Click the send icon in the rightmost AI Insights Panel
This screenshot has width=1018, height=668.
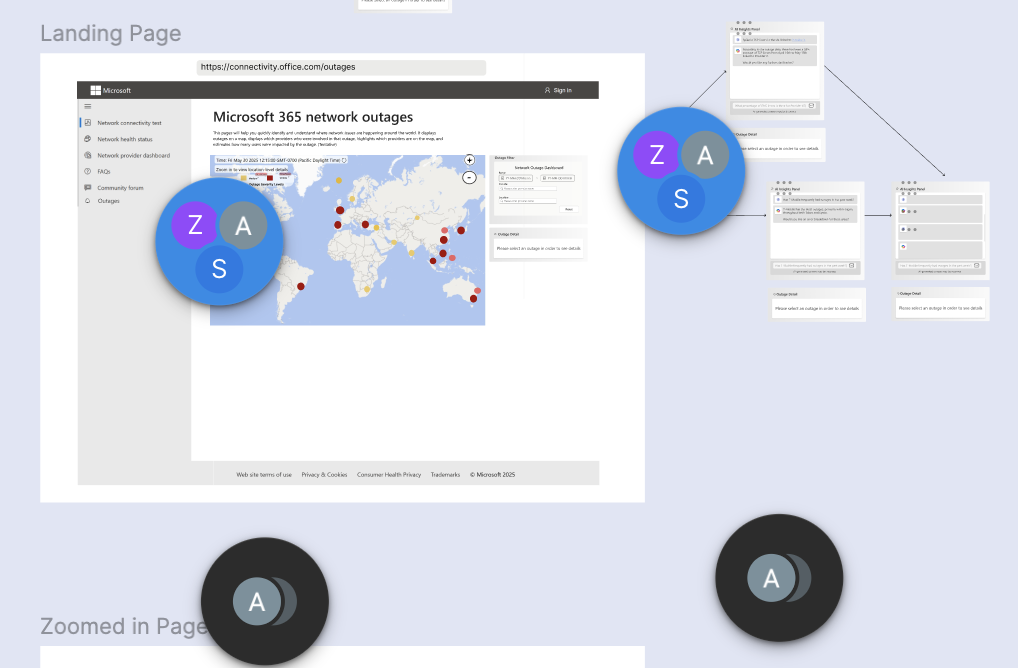[x=977, y=266]
